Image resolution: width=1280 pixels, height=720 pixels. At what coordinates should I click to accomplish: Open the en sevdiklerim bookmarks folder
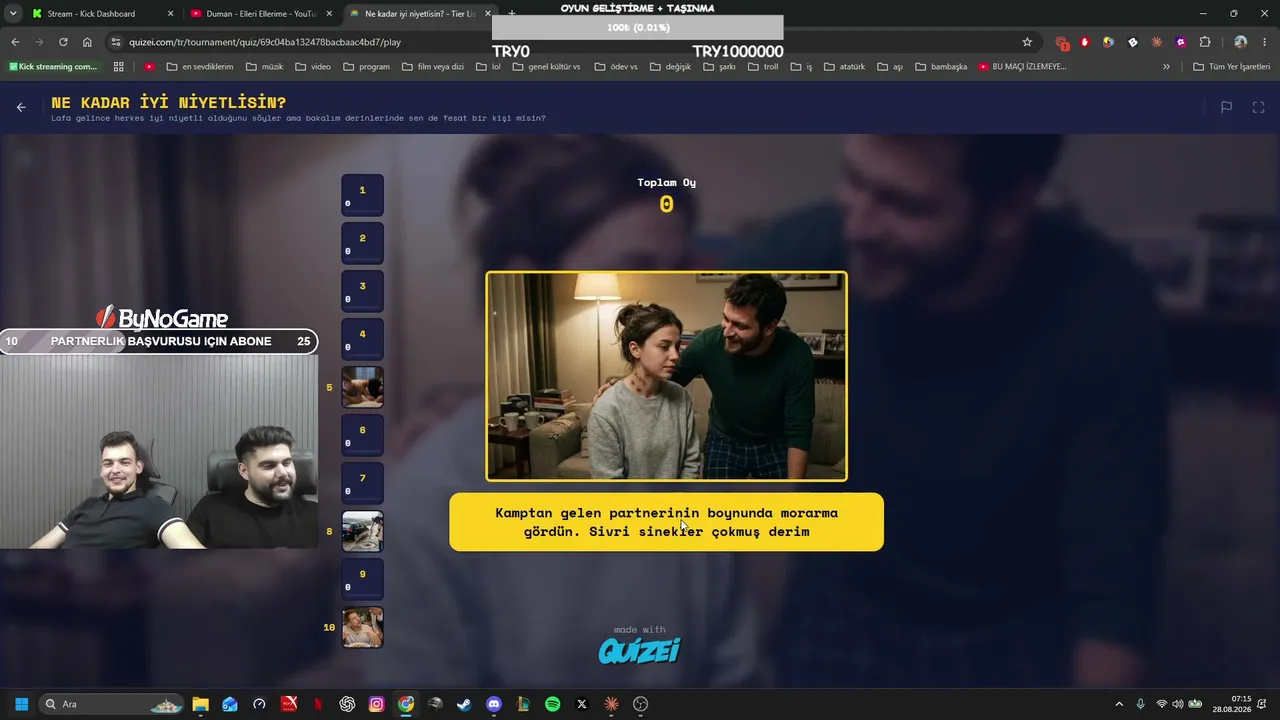199,67
